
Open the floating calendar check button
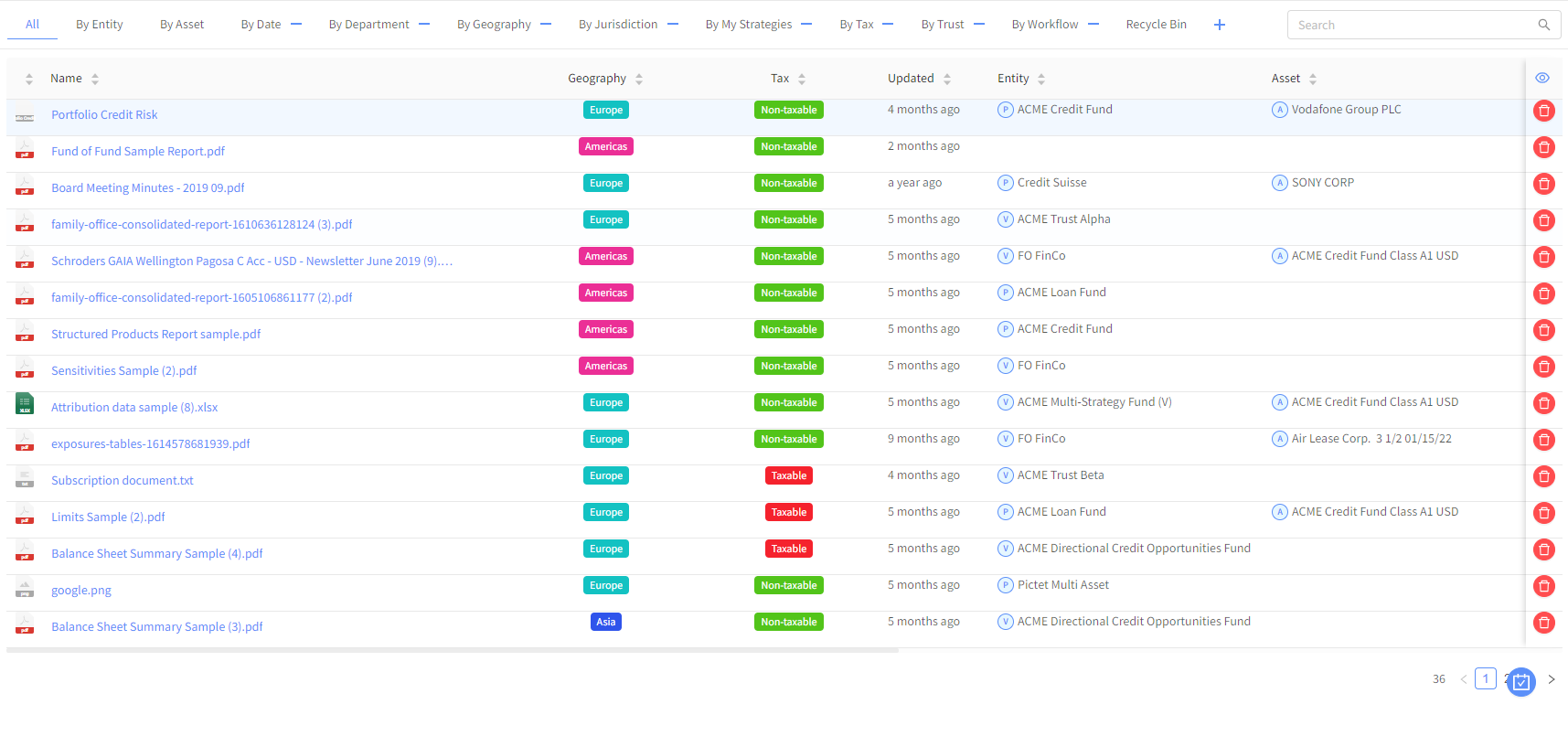(x=1520, y=681)
